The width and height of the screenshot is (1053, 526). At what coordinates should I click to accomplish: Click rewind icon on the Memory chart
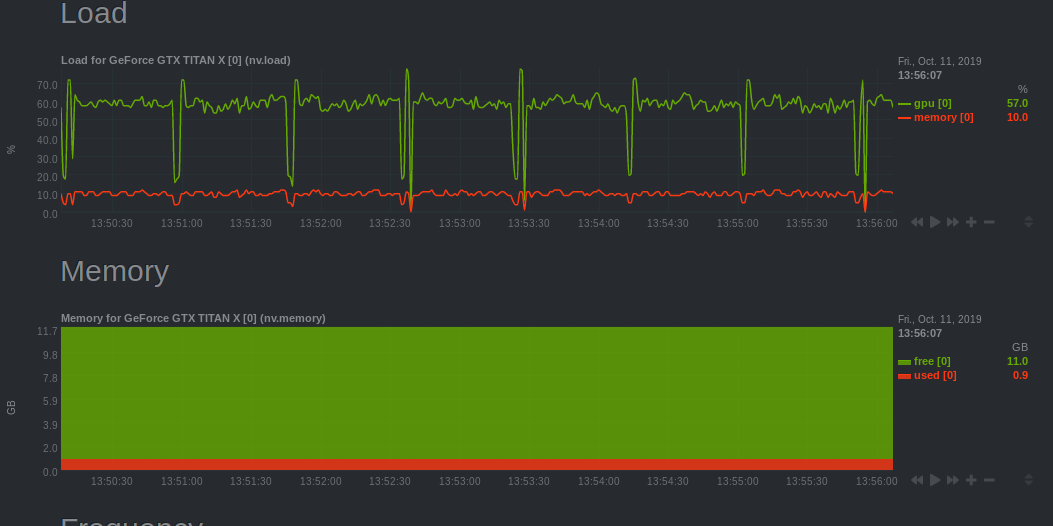[916, 480]
